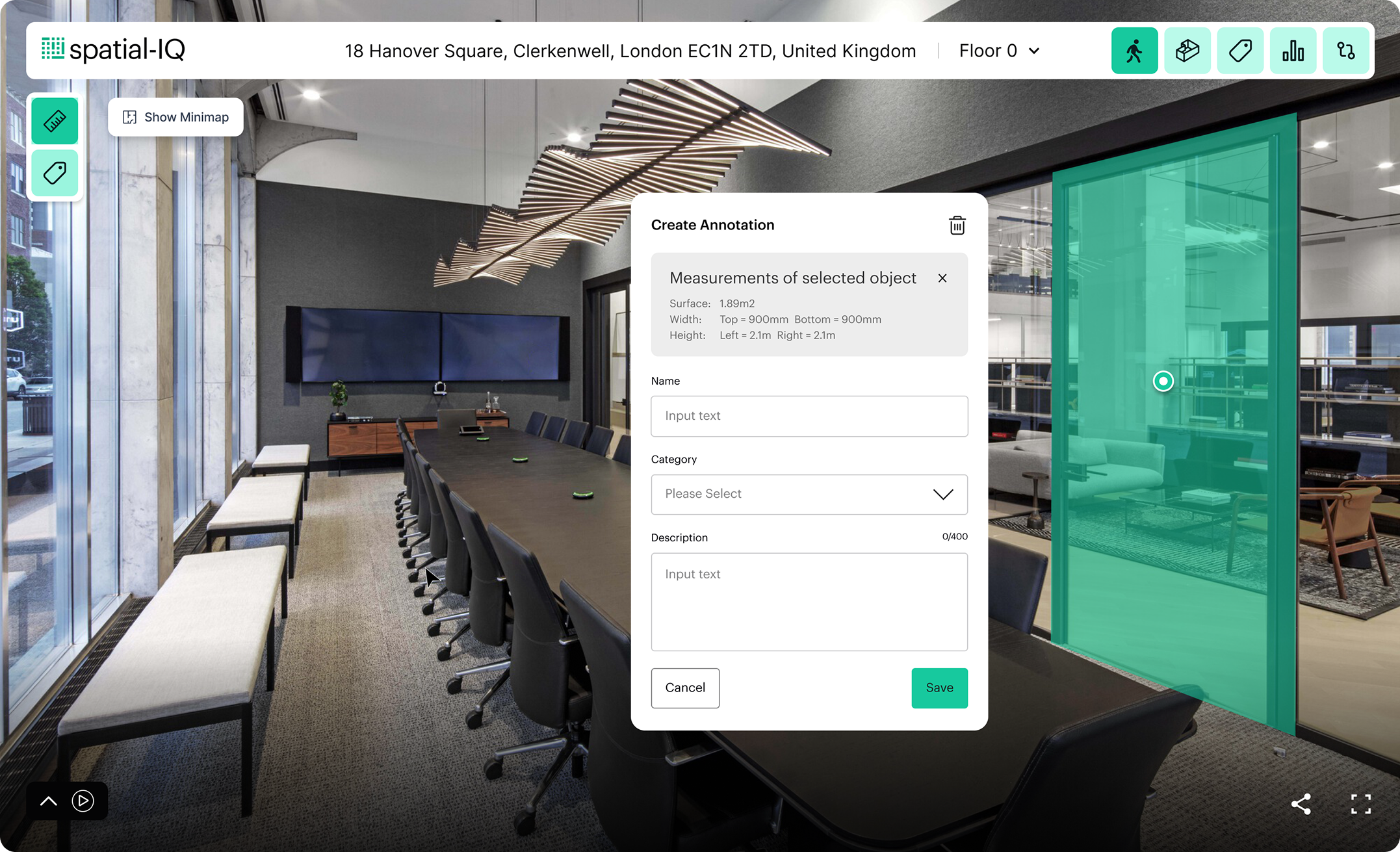
Task: Toggle Show Minimap
Action: [175, 117]
